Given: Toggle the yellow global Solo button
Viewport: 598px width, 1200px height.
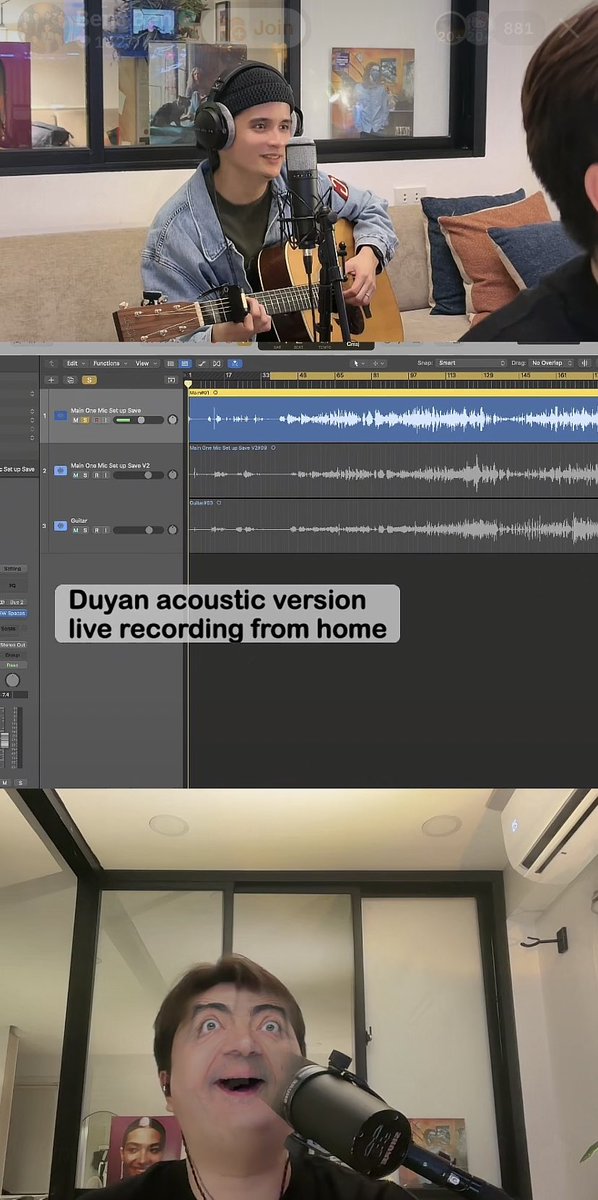Looking at the screenshot, I should click(x=89, y=380).
